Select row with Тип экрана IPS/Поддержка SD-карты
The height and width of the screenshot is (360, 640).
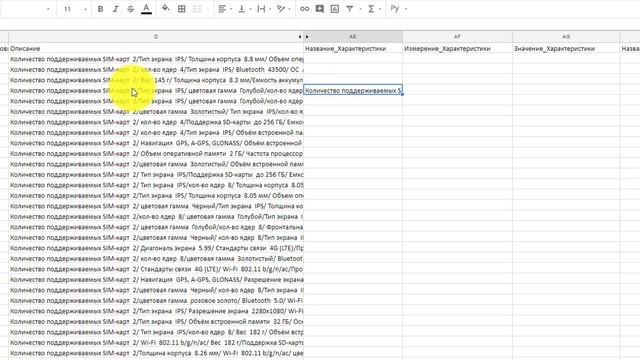pos(156,175)
